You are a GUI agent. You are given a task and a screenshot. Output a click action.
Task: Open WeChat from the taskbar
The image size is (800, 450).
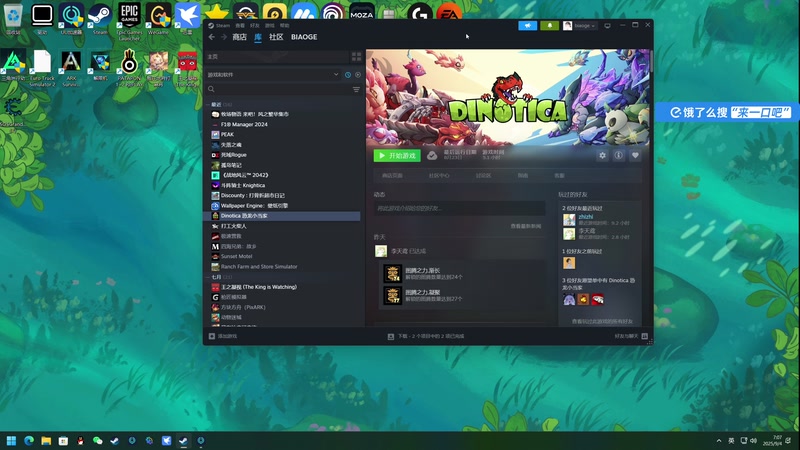(x=97, y=441)
